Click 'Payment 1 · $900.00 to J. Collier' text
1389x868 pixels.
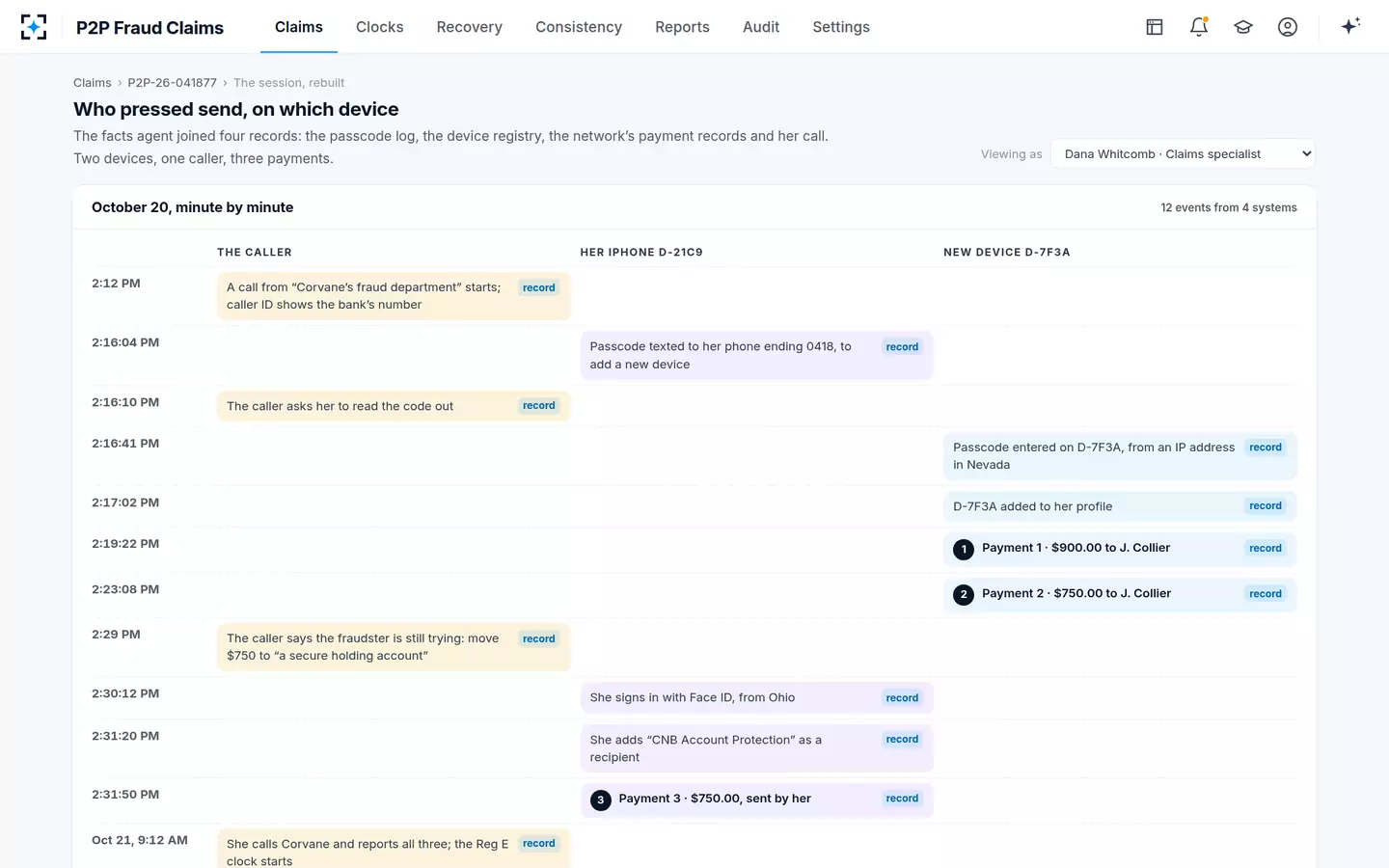click(x=1076, y=548)
